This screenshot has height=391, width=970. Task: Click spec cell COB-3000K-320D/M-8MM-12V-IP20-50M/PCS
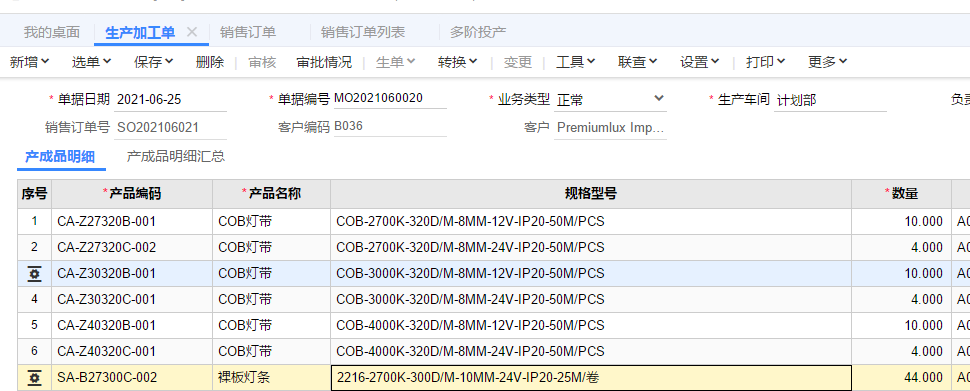591,273
